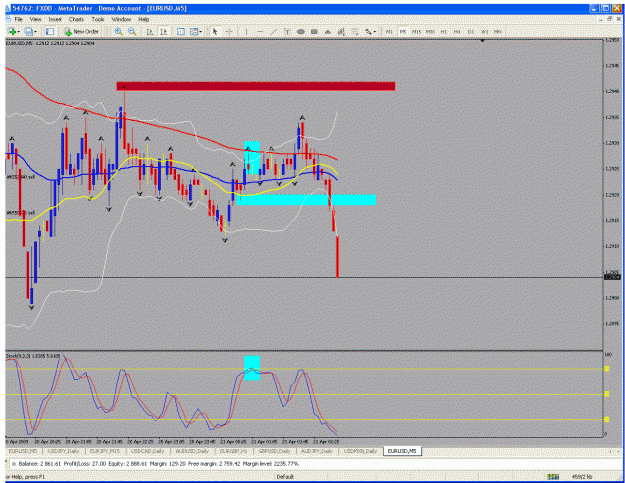
Task: Select the Rectangle drawing tool
Action: click(314, 31)
